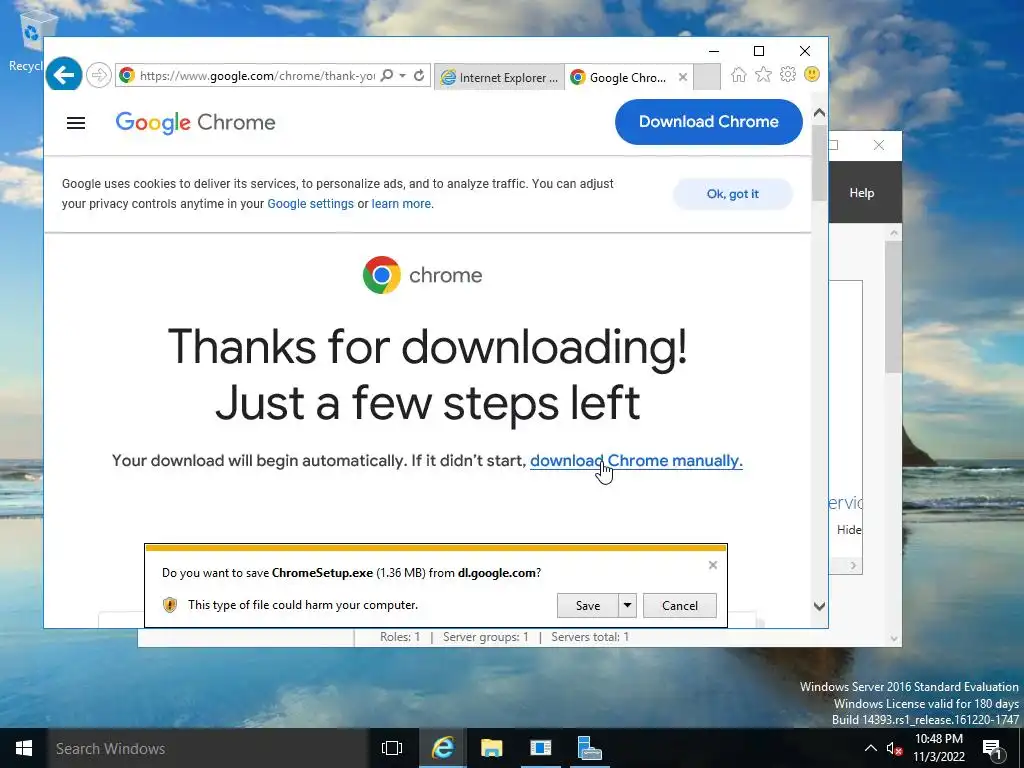Refresh the page with the reload icon
Viewport: 1024px width, 768px height.
[419, 76]
